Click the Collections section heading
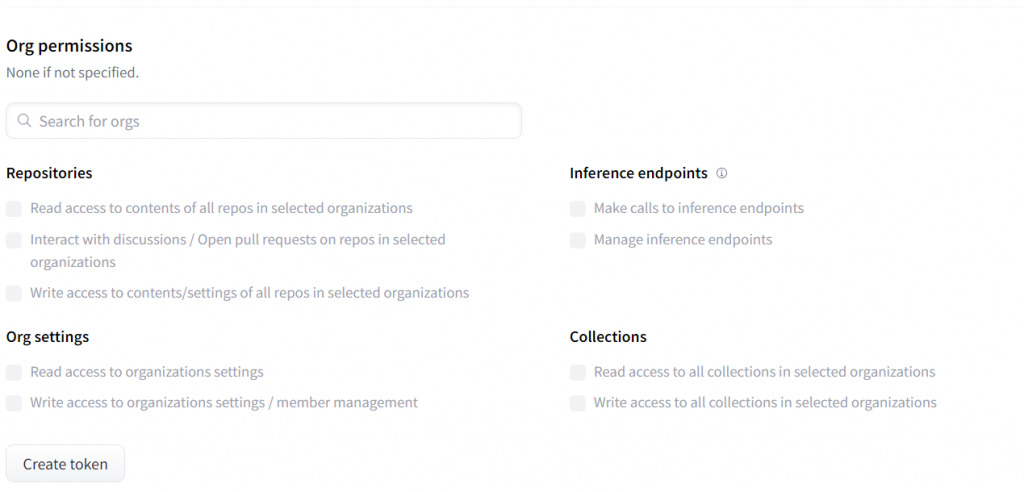Image resolution: width=1024 pixels, height=492 pixels. (x=608, y=337)
